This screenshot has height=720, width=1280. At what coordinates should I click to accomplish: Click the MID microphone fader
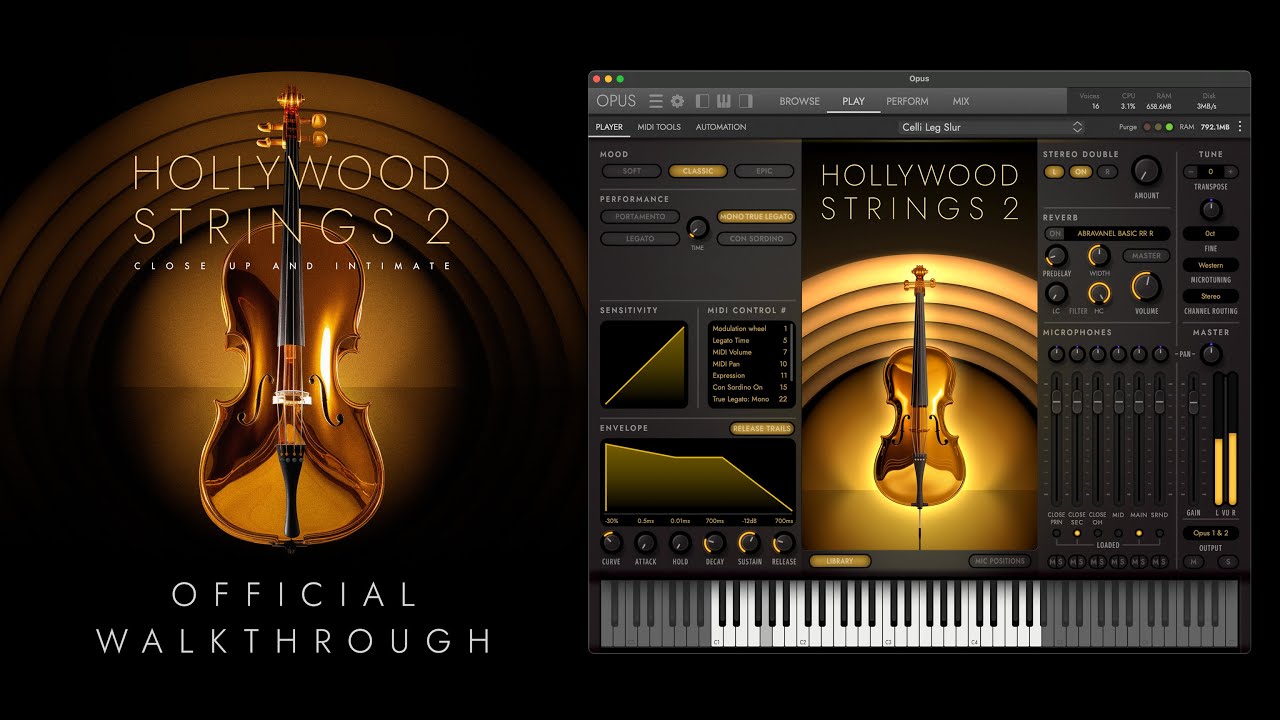click(x=1118, y=401)
